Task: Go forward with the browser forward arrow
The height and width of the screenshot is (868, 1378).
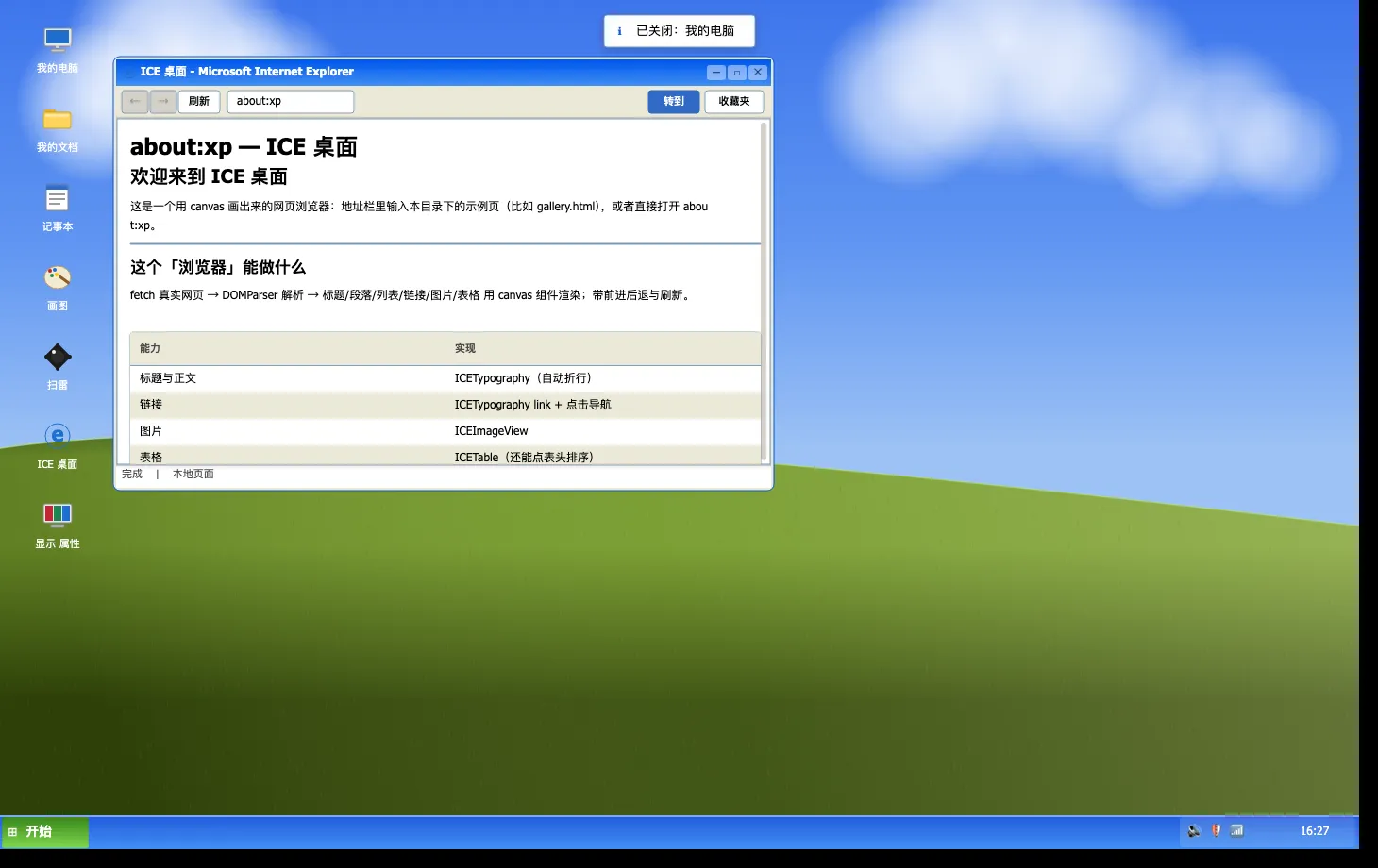Action: pyautogui.click(x=163, y=101)
